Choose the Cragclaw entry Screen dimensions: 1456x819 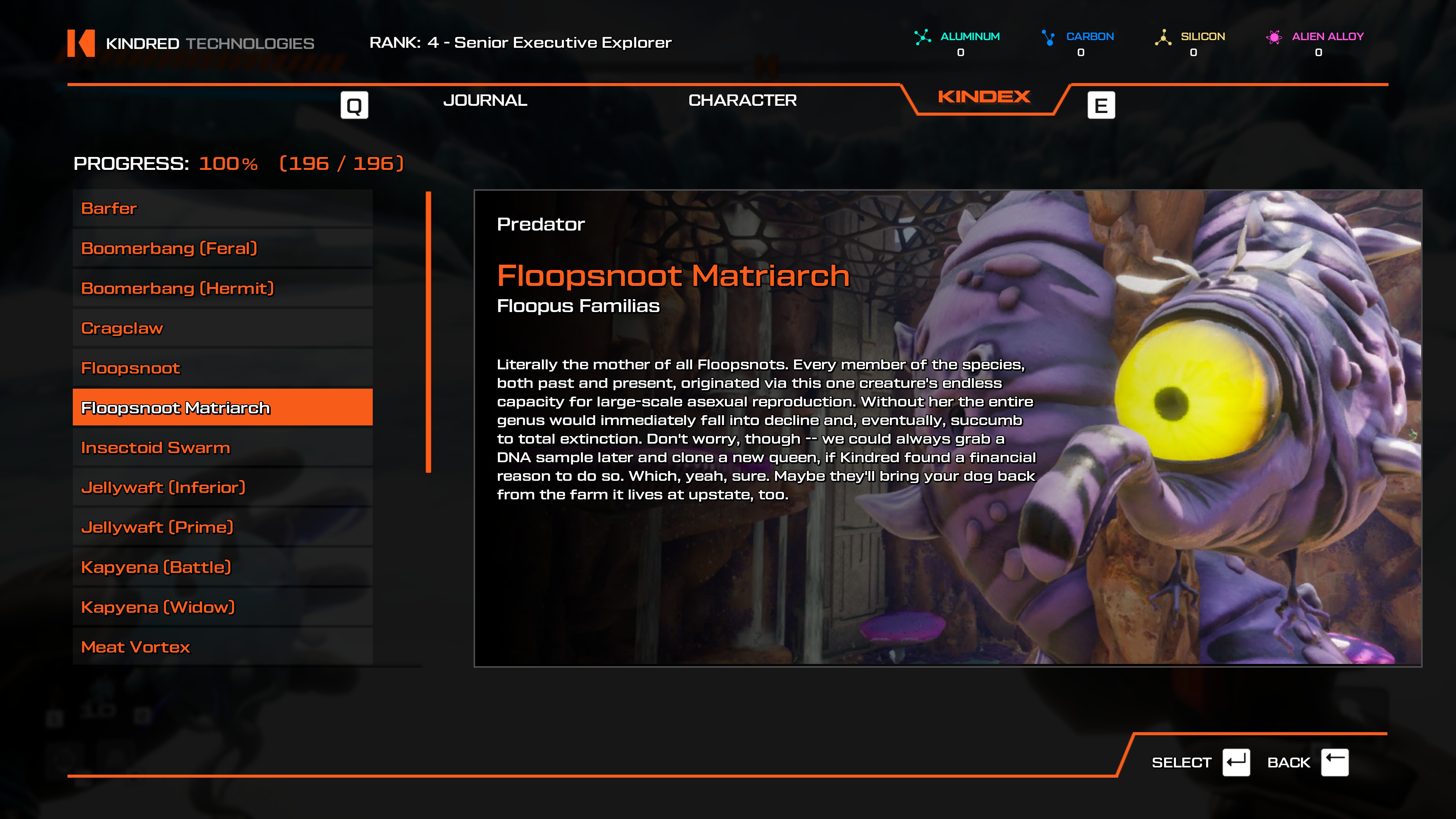coord(222,328)
